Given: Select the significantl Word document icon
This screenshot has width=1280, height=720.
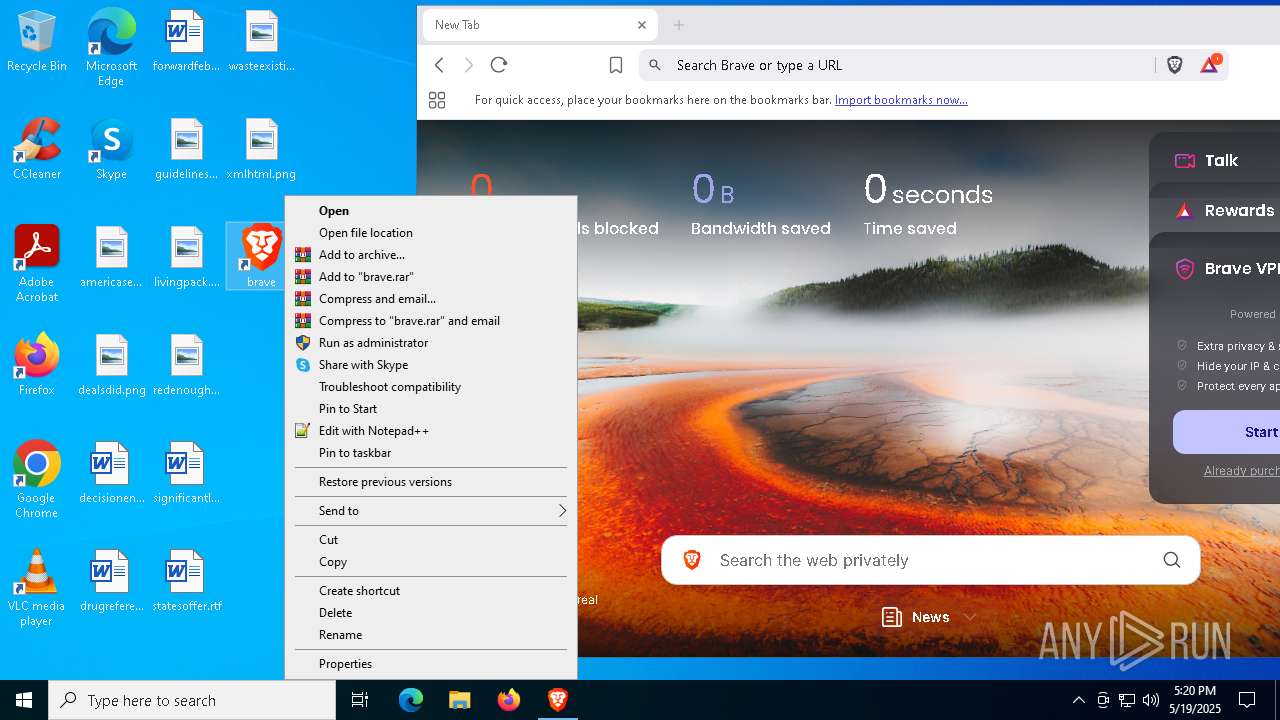Looking at the screenshot, I should pyautogui.click(x=186, y=473).
